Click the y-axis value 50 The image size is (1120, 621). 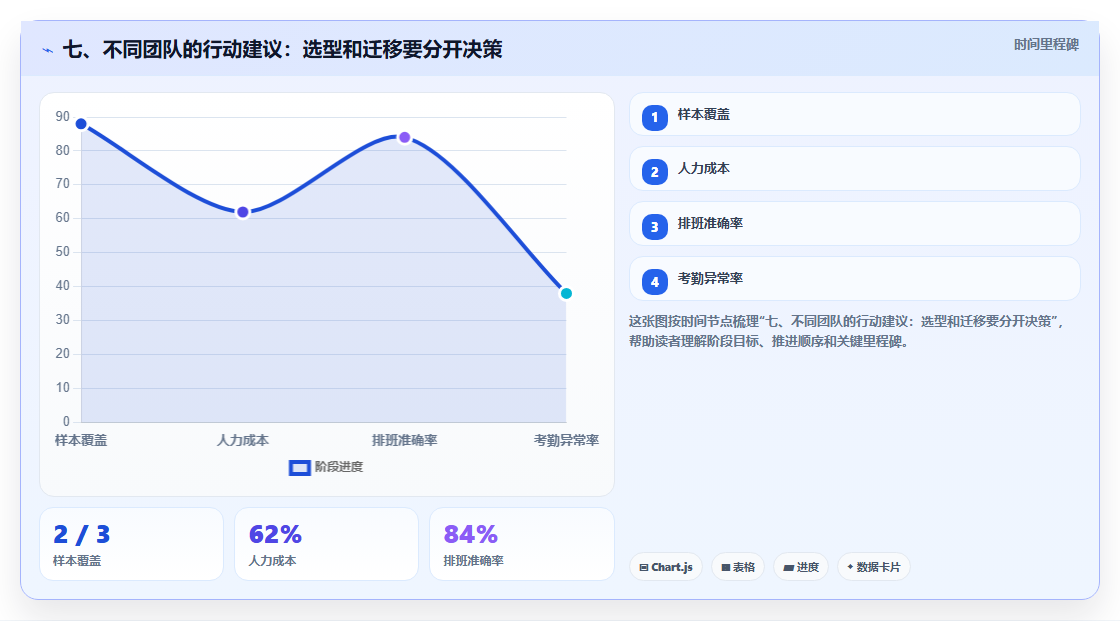(x=63, y=252)
